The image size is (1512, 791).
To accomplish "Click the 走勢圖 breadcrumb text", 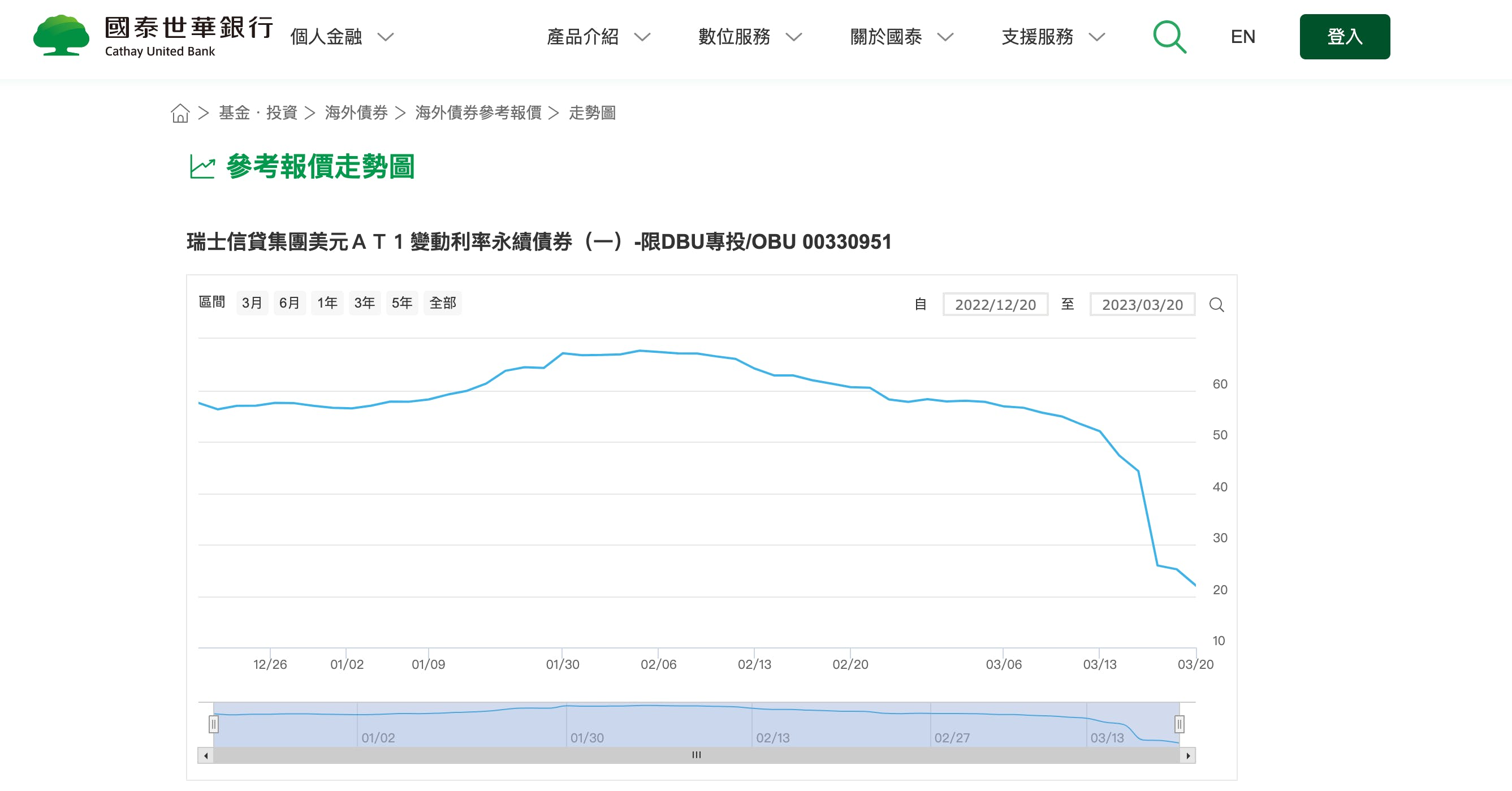I will pyautogui.click(x=592, y=113).
